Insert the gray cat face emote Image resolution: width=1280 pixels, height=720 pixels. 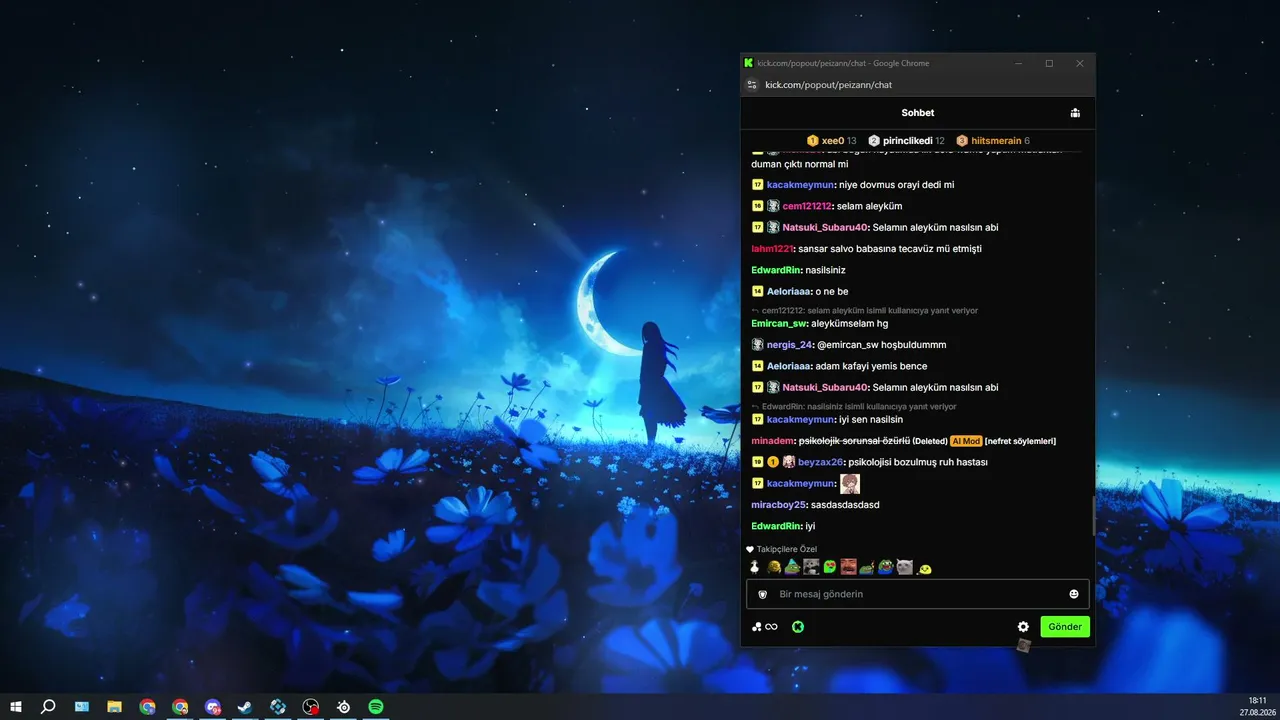pyautogui.click(x=905, y=567)
